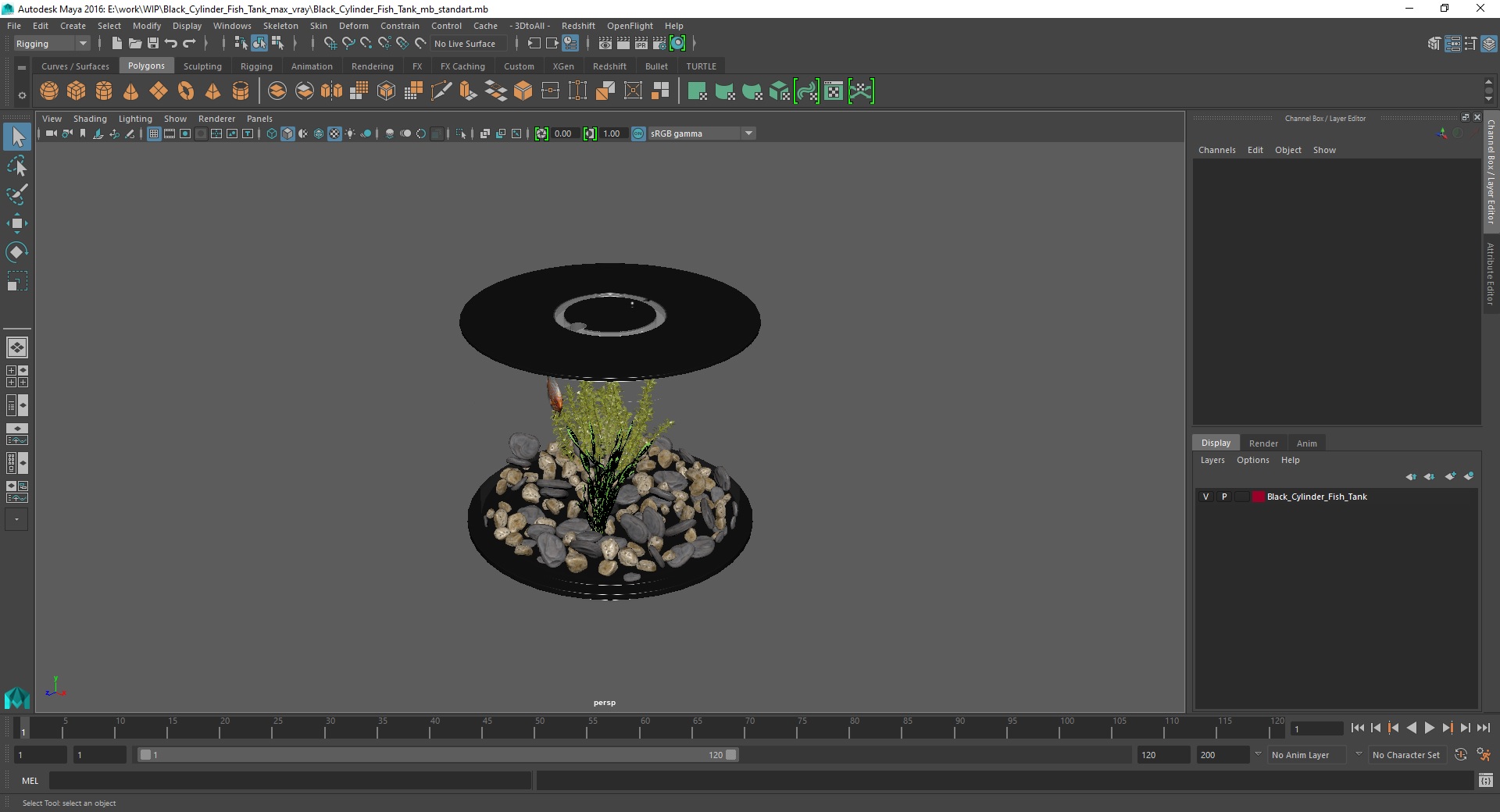
Task: Click the Mirror geometry shelf icon
Action: (332, 91)
